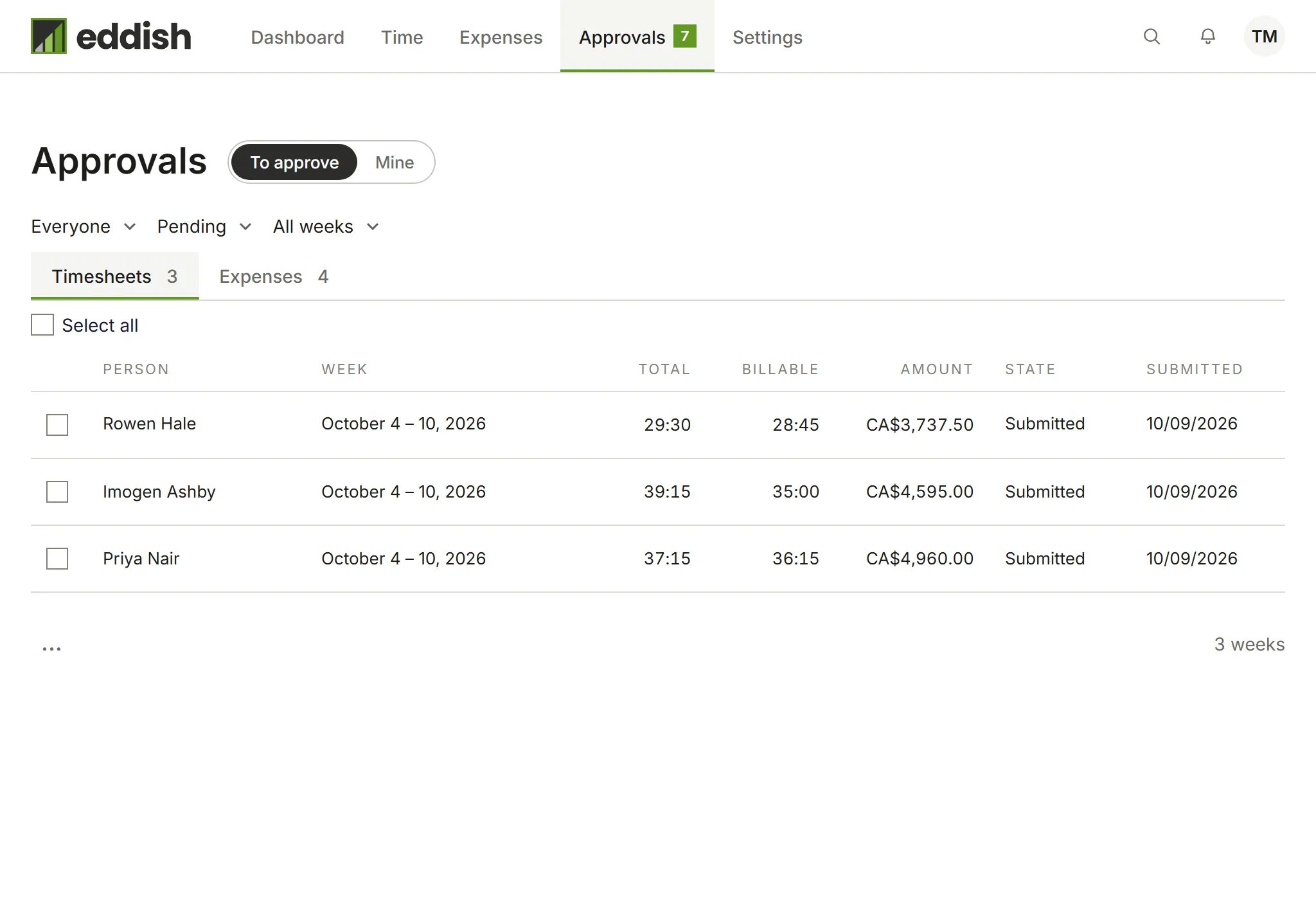
Task: Expand the Everyone person filter
Action: click(84, 226)
